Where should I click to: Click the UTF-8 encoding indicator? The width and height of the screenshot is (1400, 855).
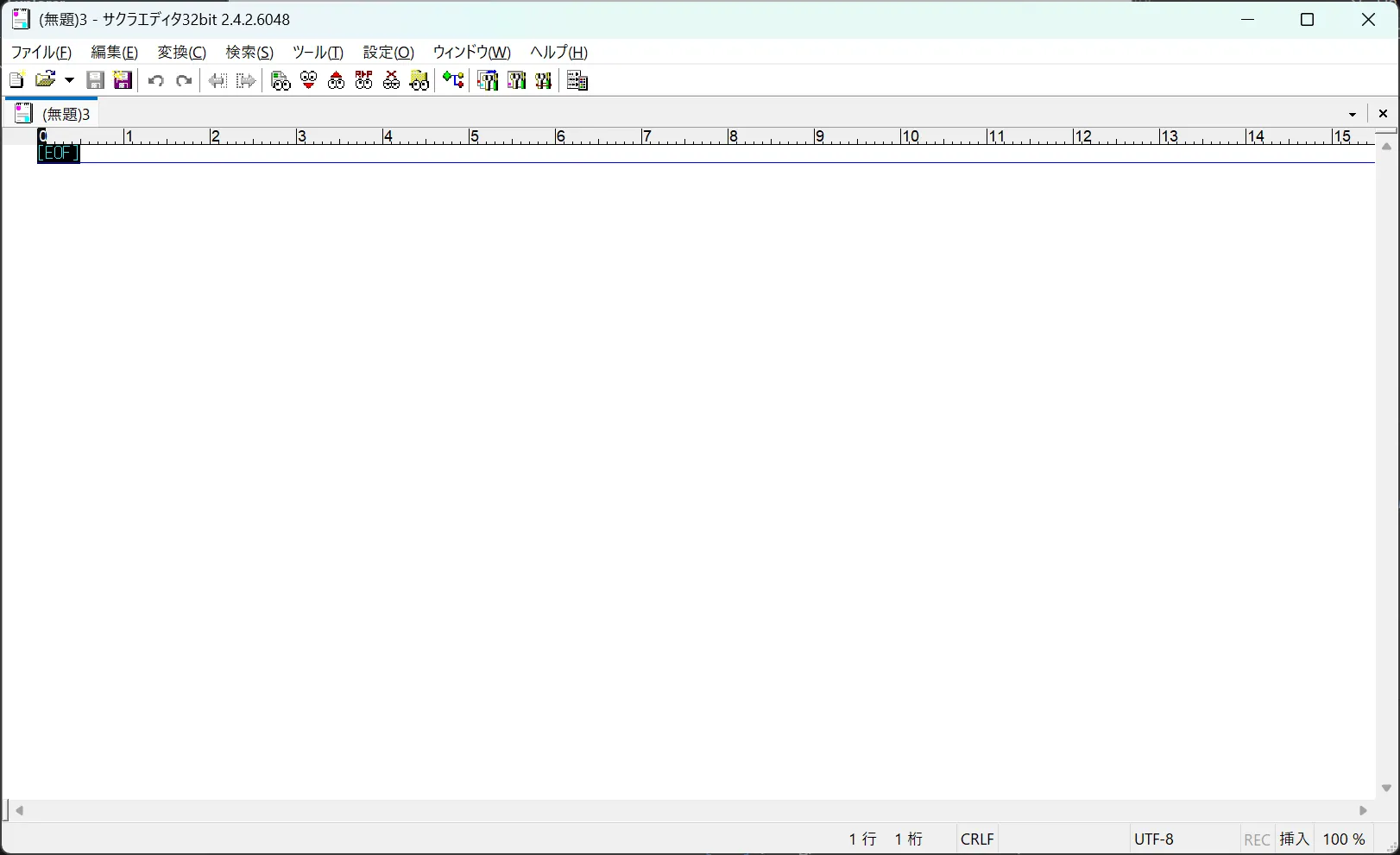point(1154,839)
